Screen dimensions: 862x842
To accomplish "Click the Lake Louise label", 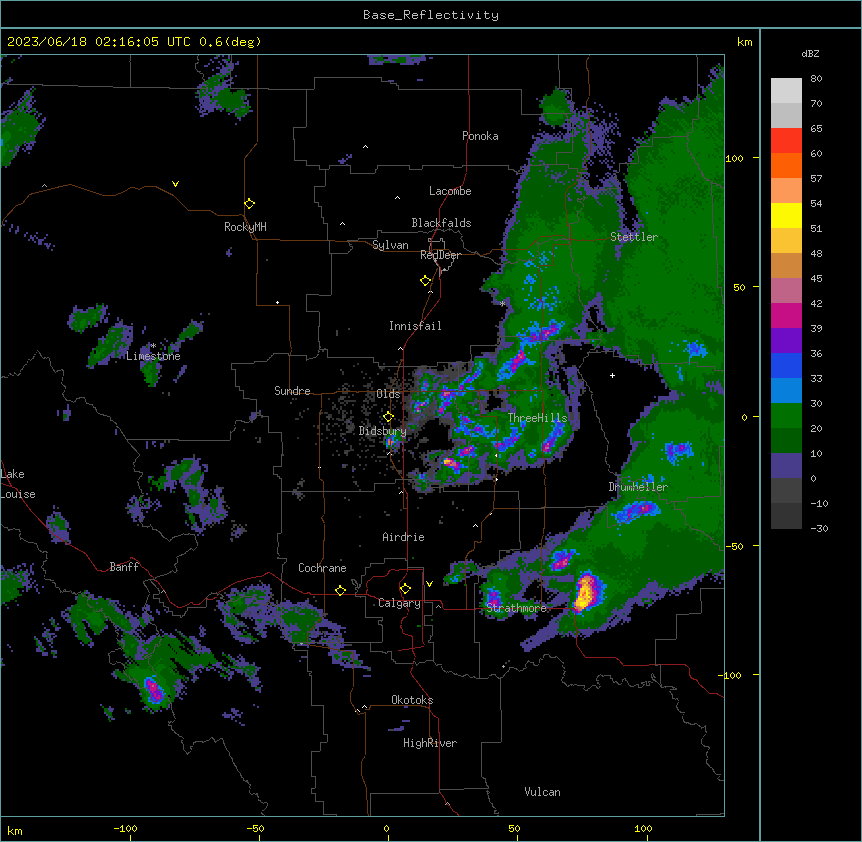I will tap(18, 484).
